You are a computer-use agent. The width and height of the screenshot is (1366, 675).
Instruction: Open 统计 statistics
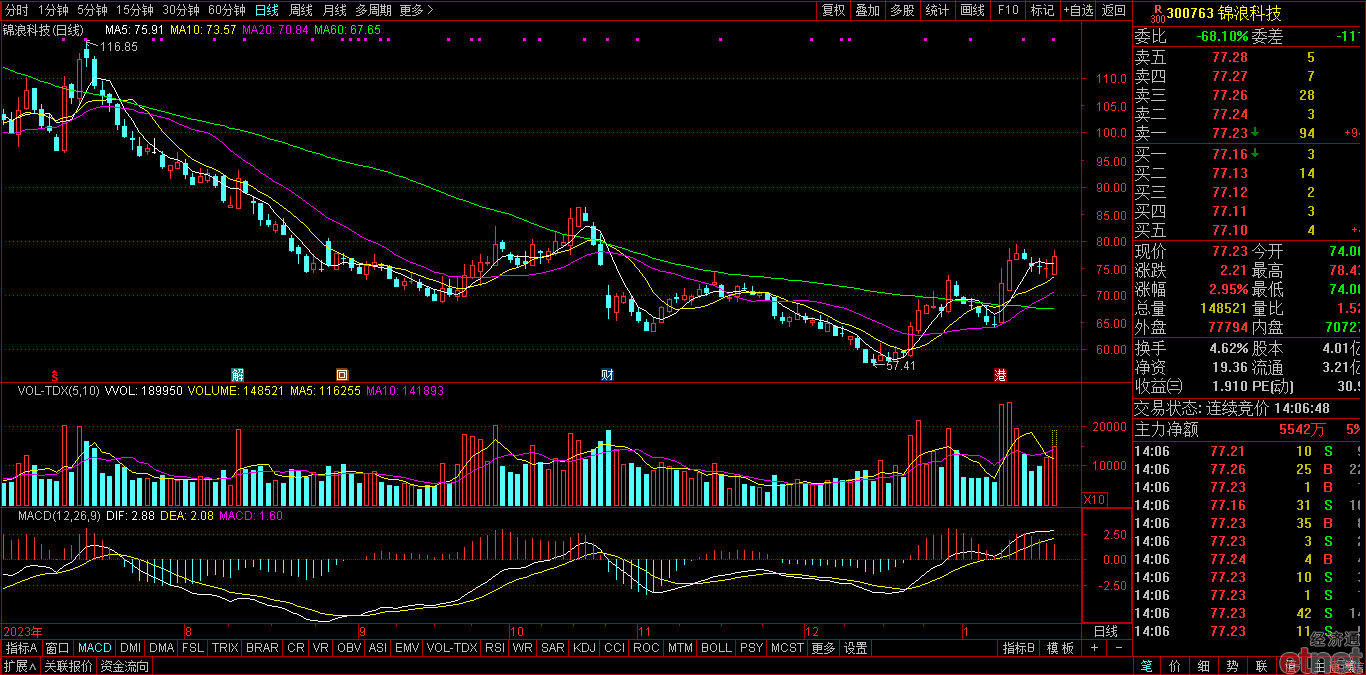(x=937, y=10)
